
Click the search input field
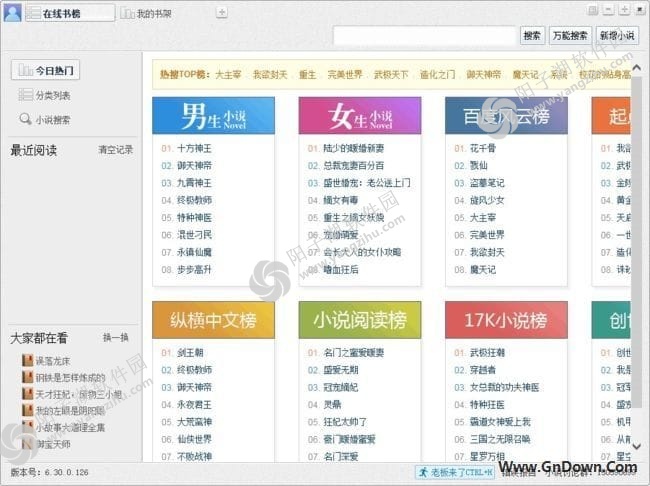click(424, 36)
